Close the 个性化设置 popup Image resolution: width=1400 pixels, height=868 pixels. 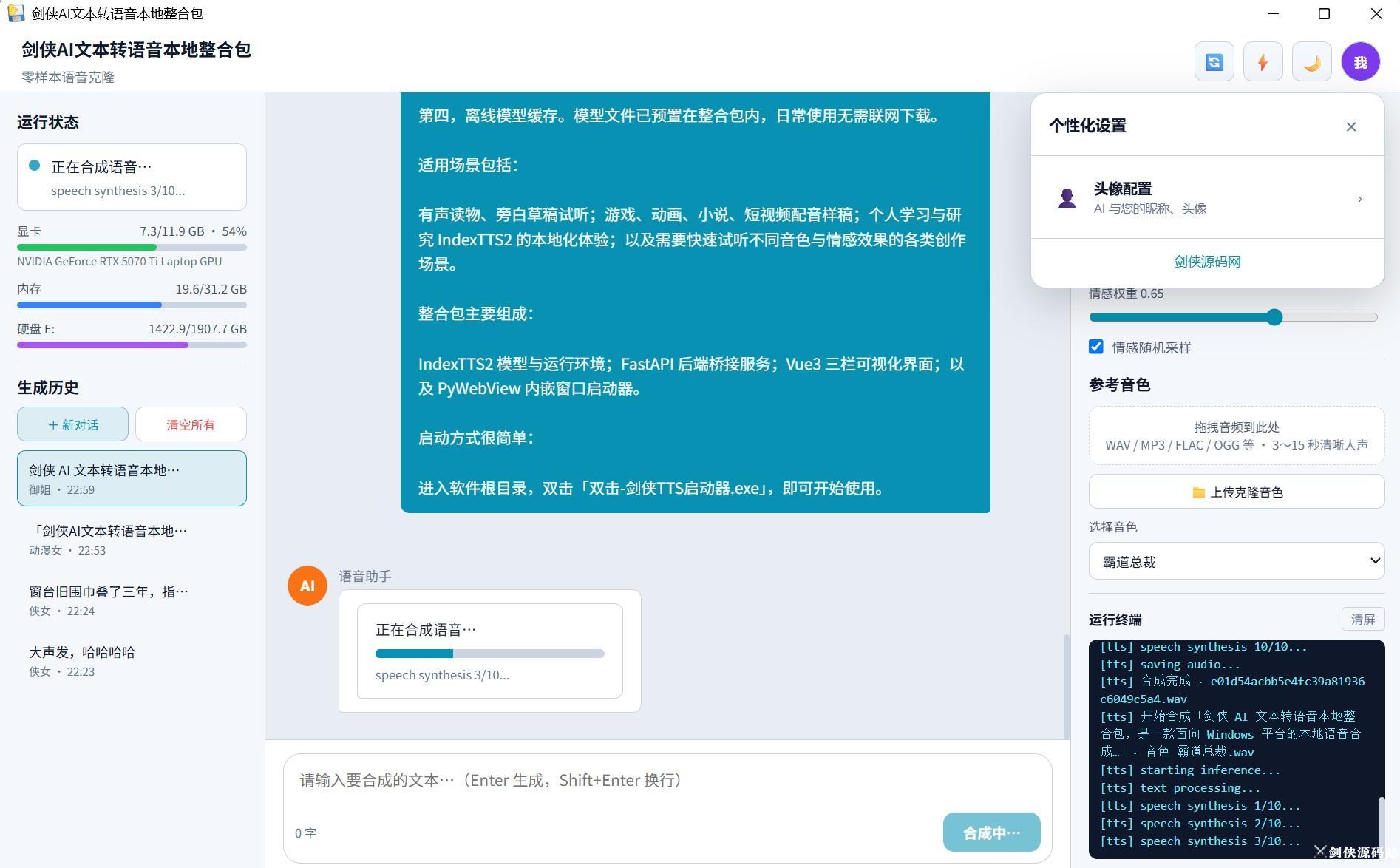click(x=1350, y=126)
